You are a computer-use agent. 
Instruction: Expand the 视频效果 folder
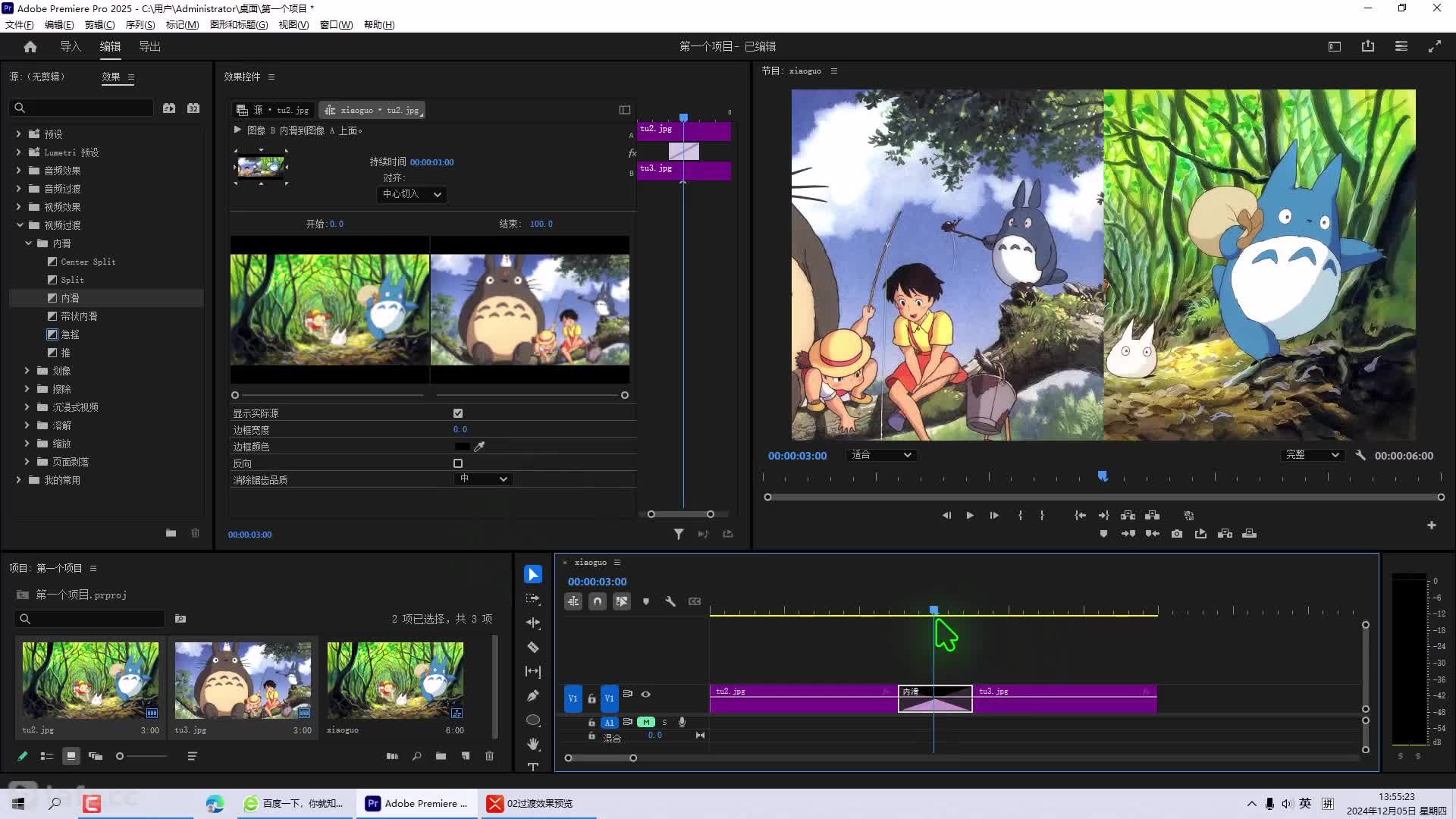(18, 207)
